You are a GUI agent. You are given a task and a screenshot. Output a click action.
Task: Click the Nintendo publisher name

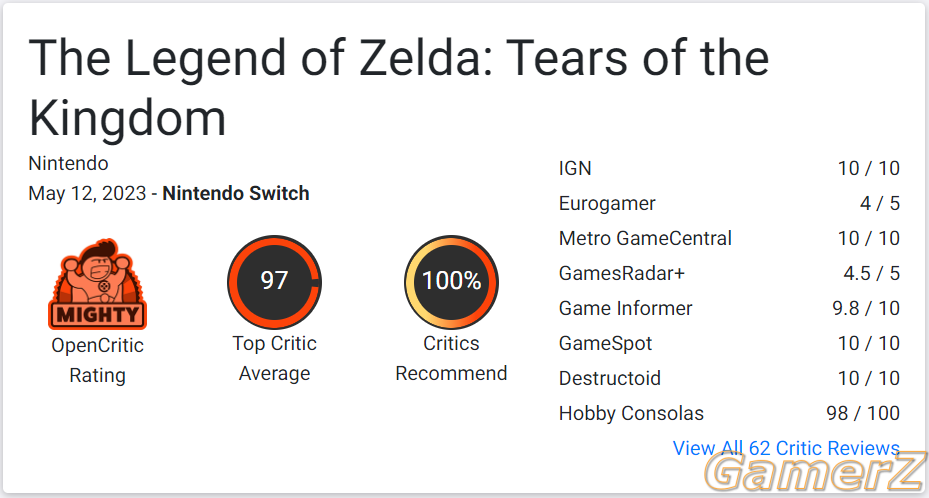(x=68, y=163)
